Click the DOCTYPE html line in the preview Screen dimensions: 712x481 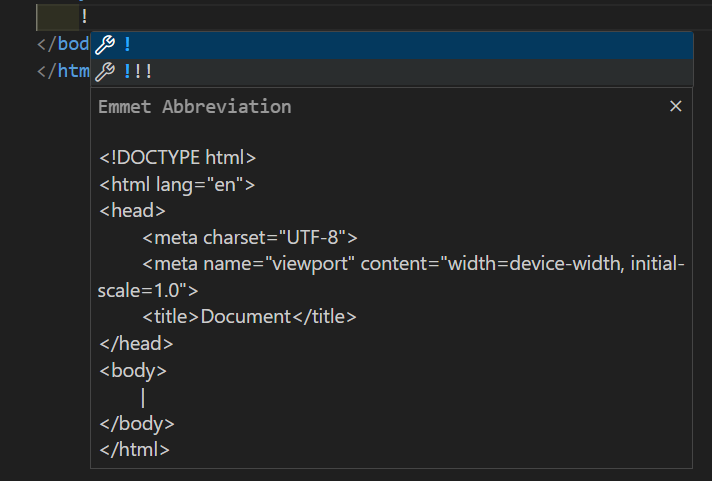pyautogui.click(x=178, y=157)
